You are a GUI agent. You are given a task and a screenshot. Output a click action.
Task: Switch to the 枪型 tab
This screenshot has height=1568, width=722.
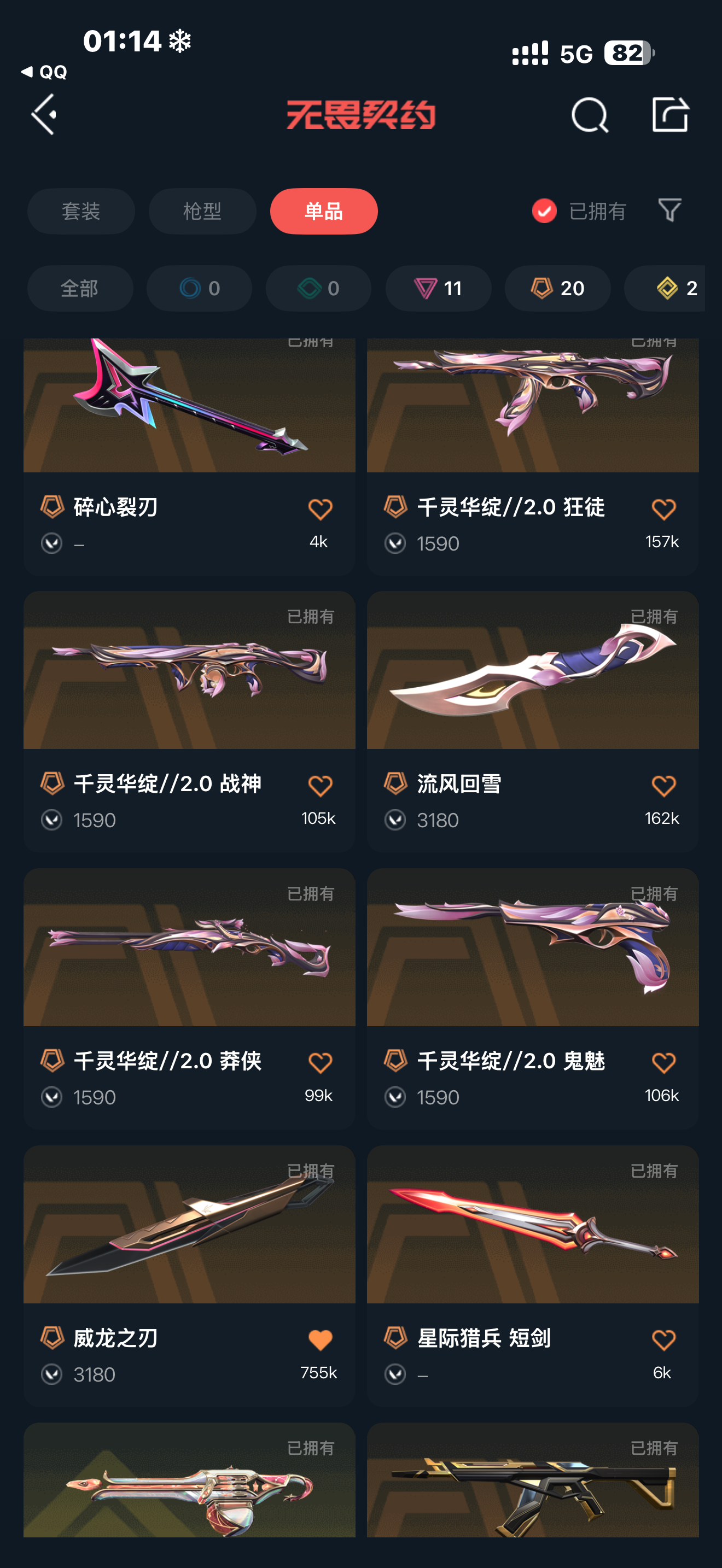[202, 211]
